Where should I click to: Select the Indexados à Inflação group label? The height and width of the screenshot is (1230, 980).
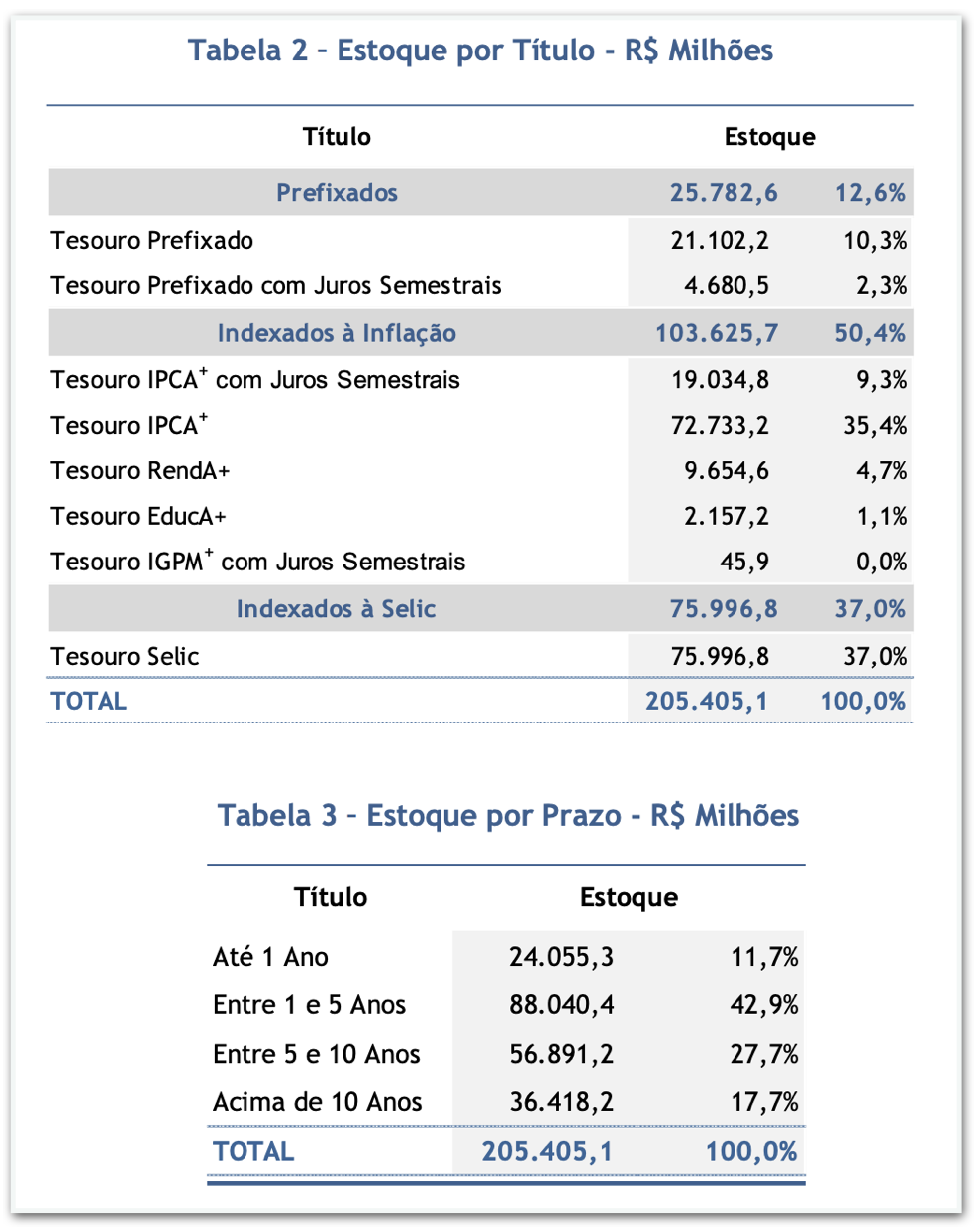[337, 333]
